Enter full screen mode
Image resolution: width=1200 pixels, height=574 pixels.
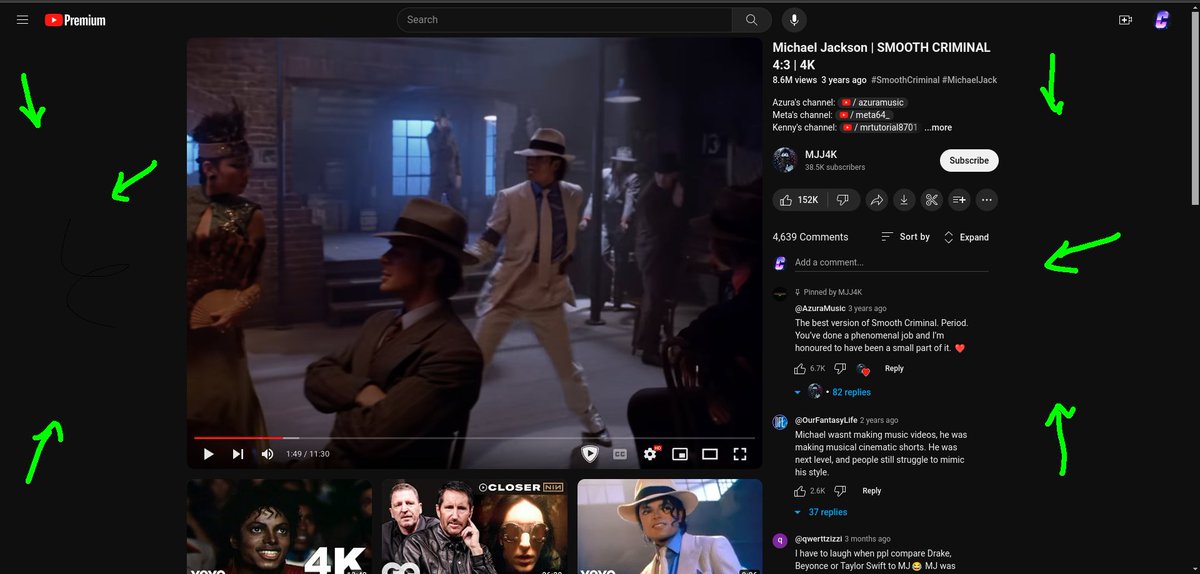tap(740, 454)
